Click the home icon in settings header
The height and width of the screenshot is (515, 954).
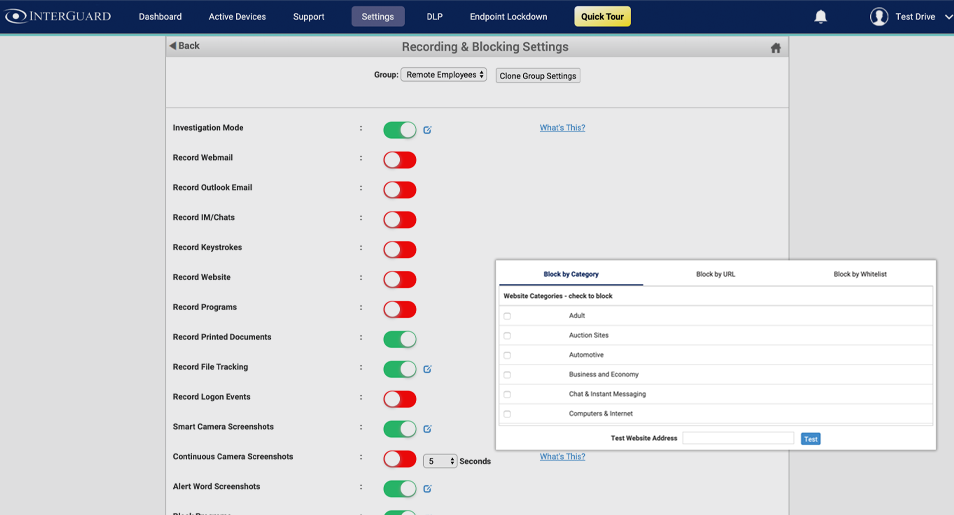click(x=775, y=47)
